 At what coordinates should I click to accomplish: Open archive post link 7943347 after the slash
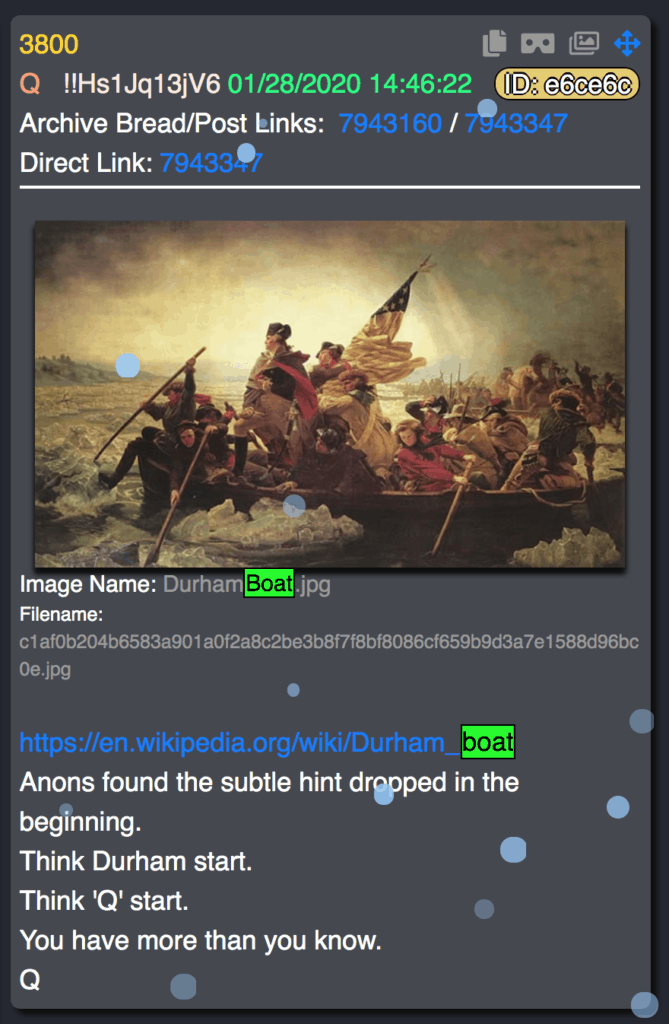point(516,123)
